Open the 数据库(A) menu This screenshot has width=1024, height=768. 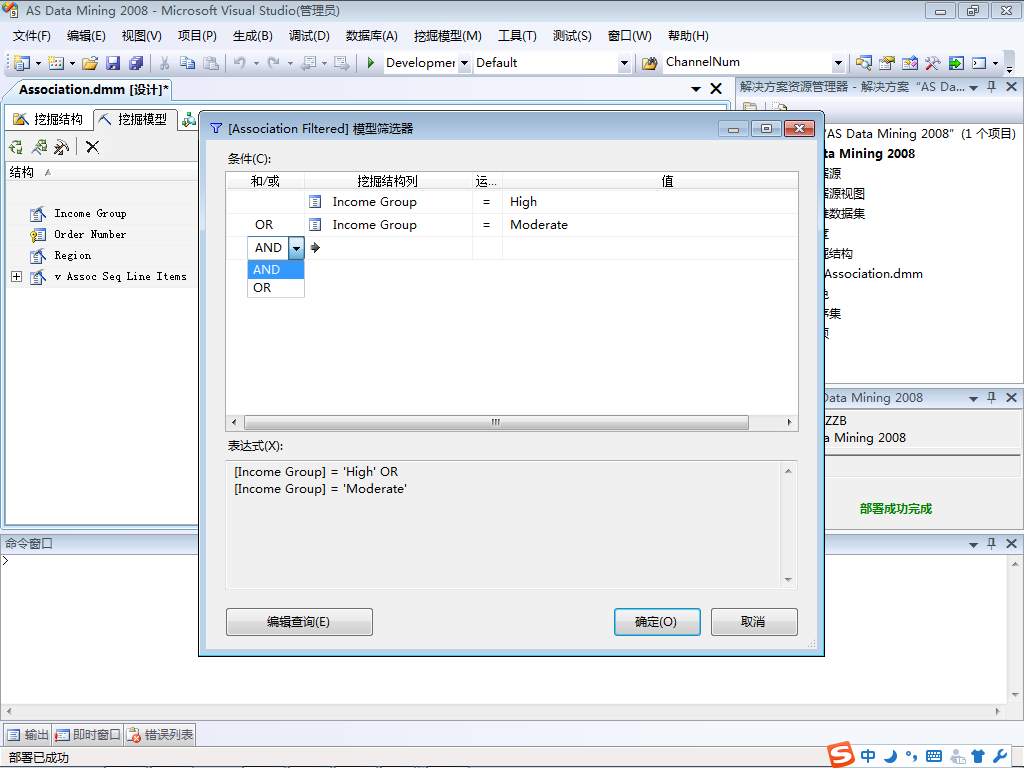(x=371, y=36)
